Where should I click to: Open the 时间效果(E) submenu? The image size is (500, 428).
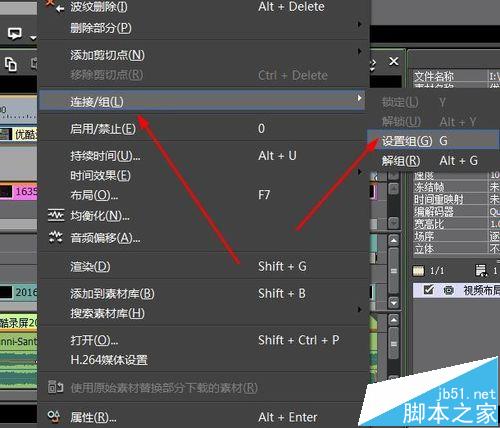[203, 175]
